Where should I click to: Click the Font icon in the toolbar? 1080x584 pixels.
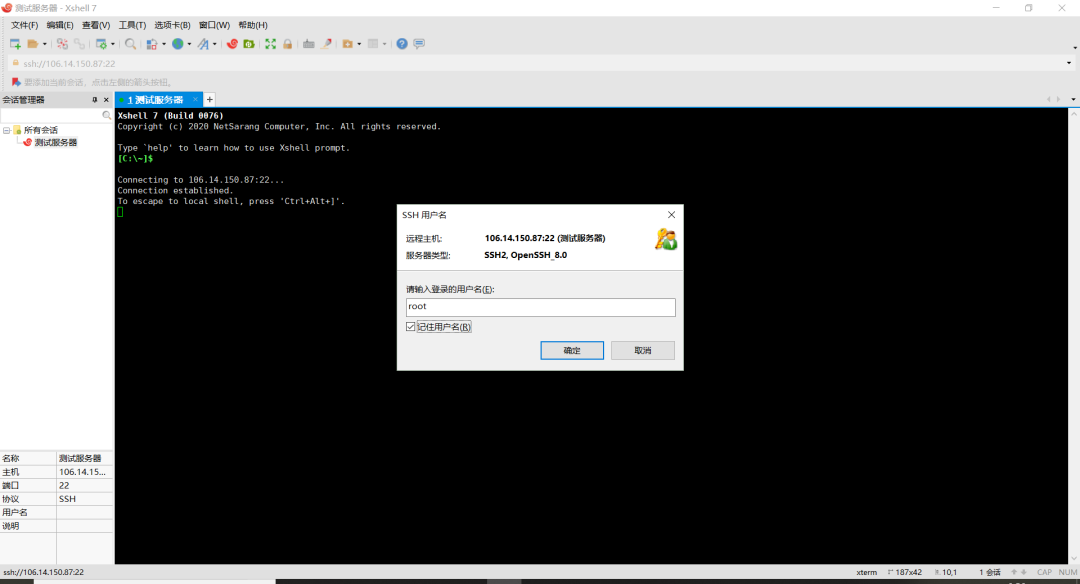pyautogui.click(x=203, y=44)
